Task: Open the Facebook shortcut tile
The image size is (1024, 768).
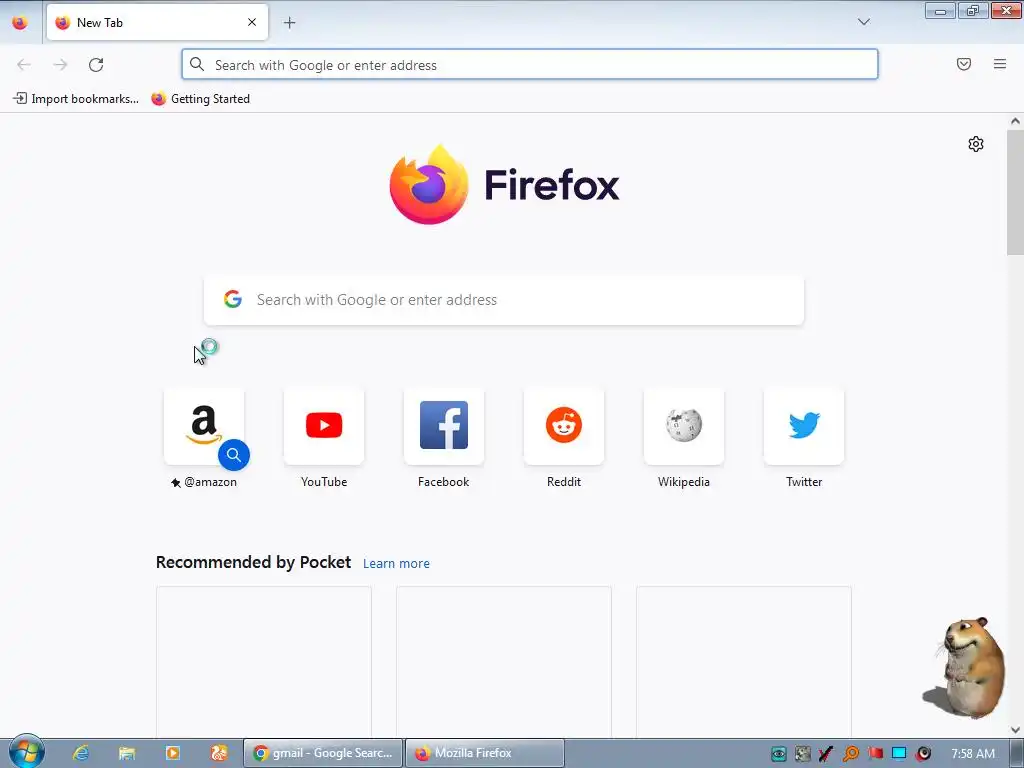Action: 444,426
